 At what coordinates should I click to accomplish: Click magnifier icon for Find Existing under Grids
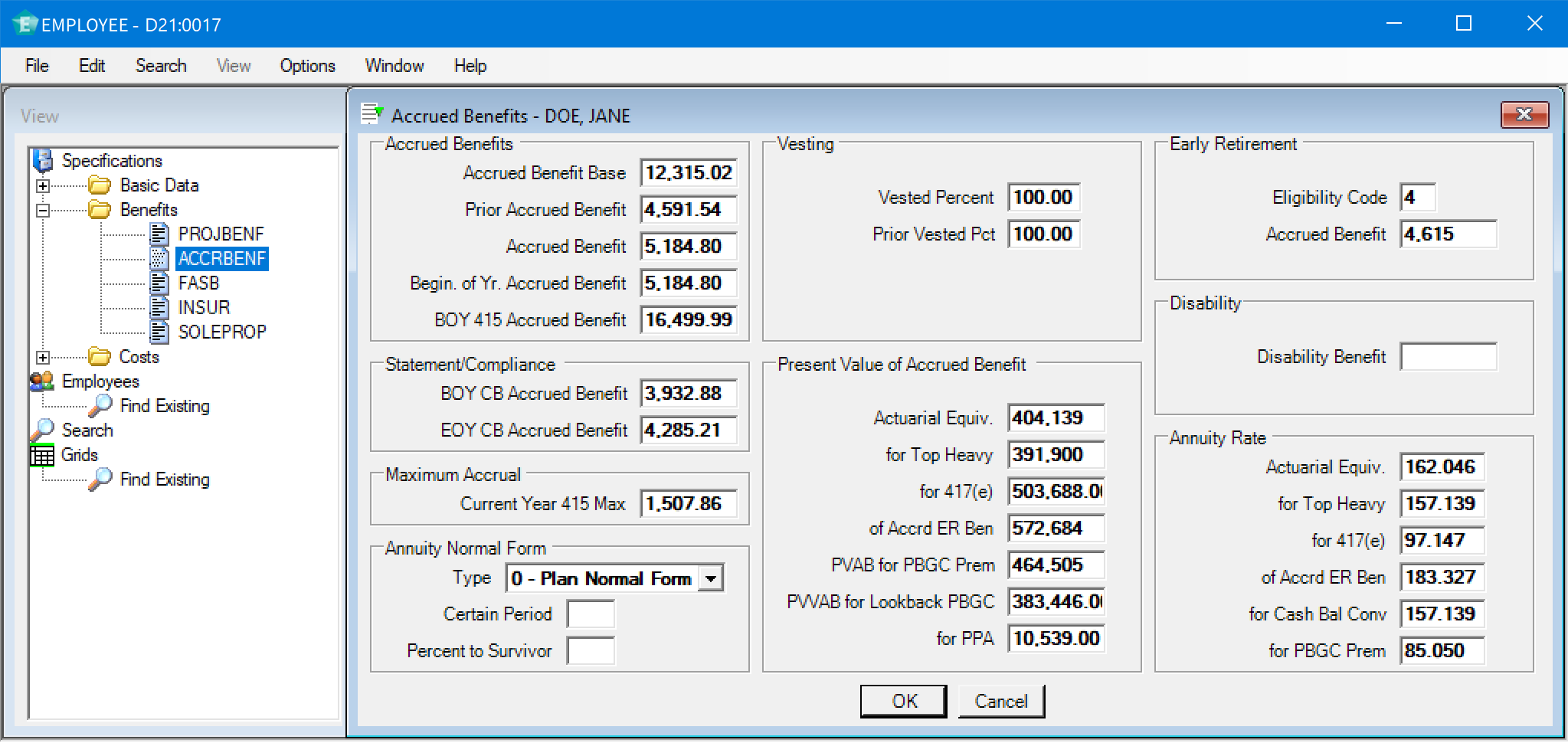100,479
